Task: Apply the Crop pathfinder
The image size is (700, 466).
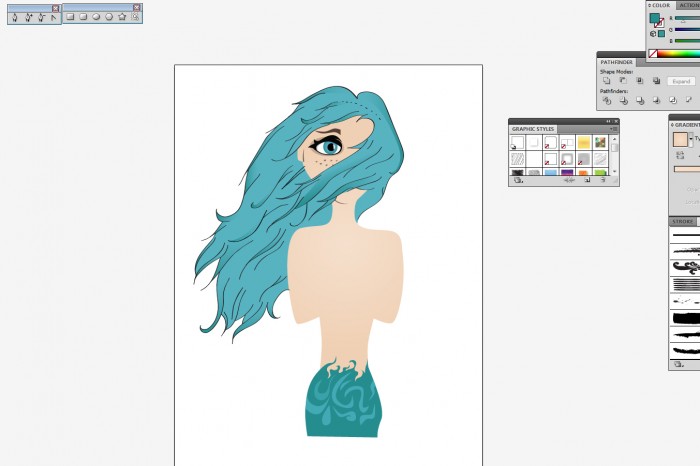Action: pos(656,100)
